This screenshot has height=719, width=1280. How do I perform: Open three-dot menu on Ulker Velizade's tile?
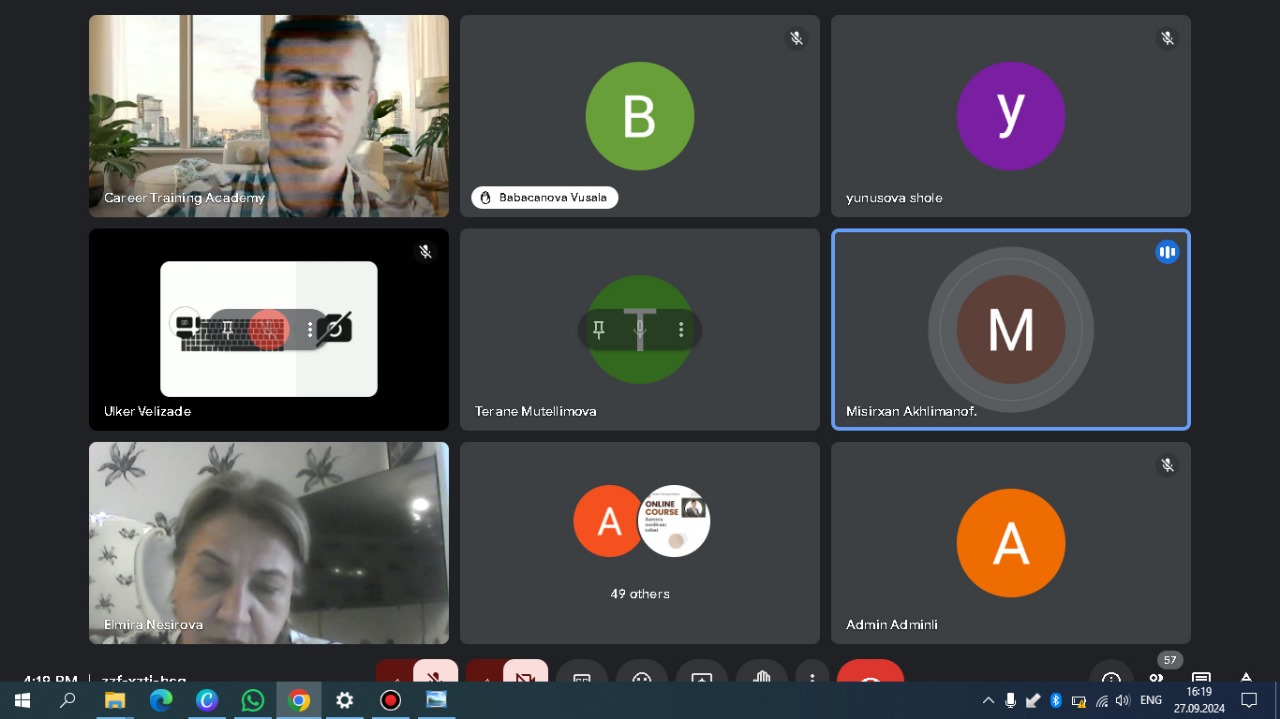point(310,329)
